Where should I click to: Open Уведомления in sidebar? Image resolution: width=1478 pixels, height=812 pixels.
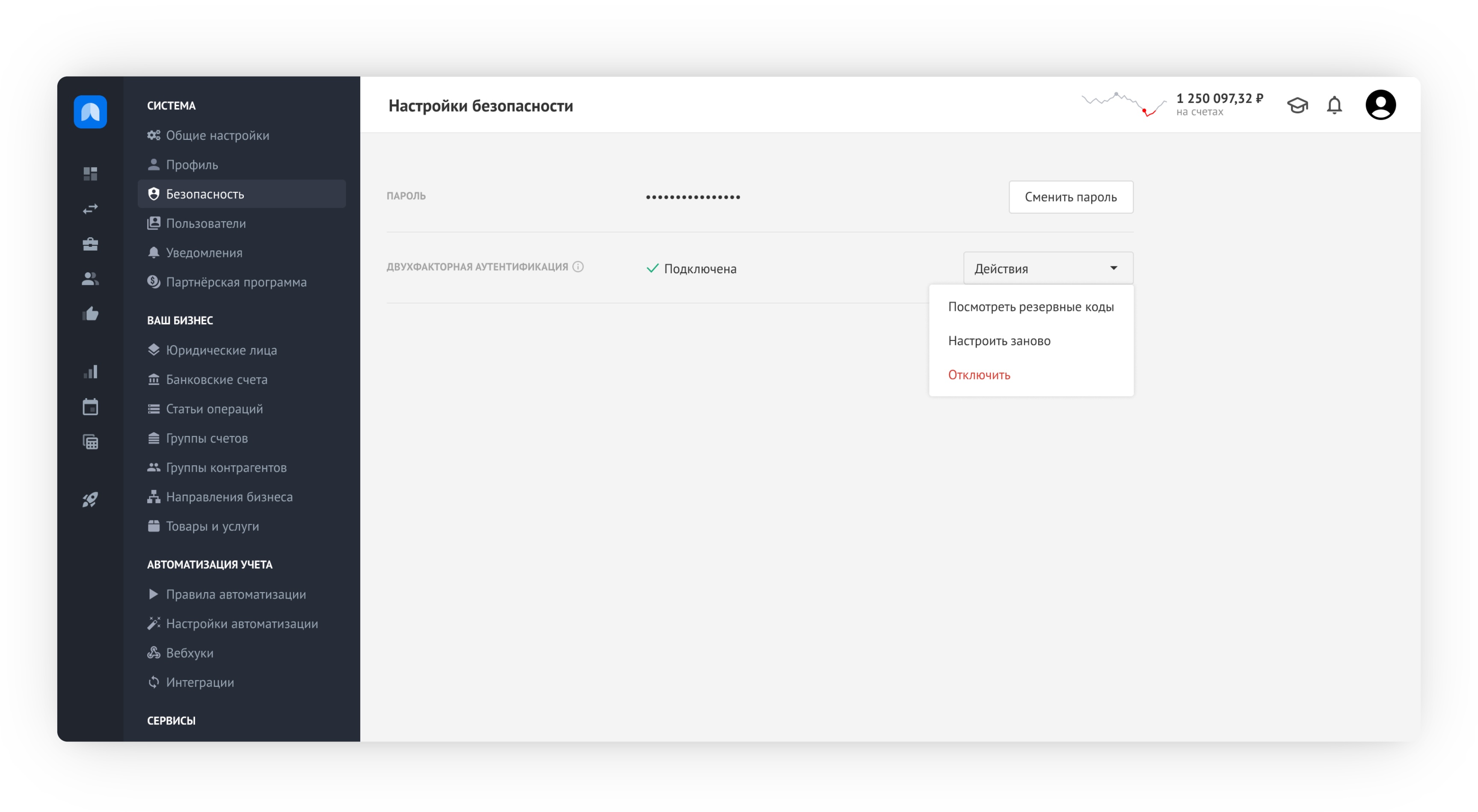(x=242, y=252)
